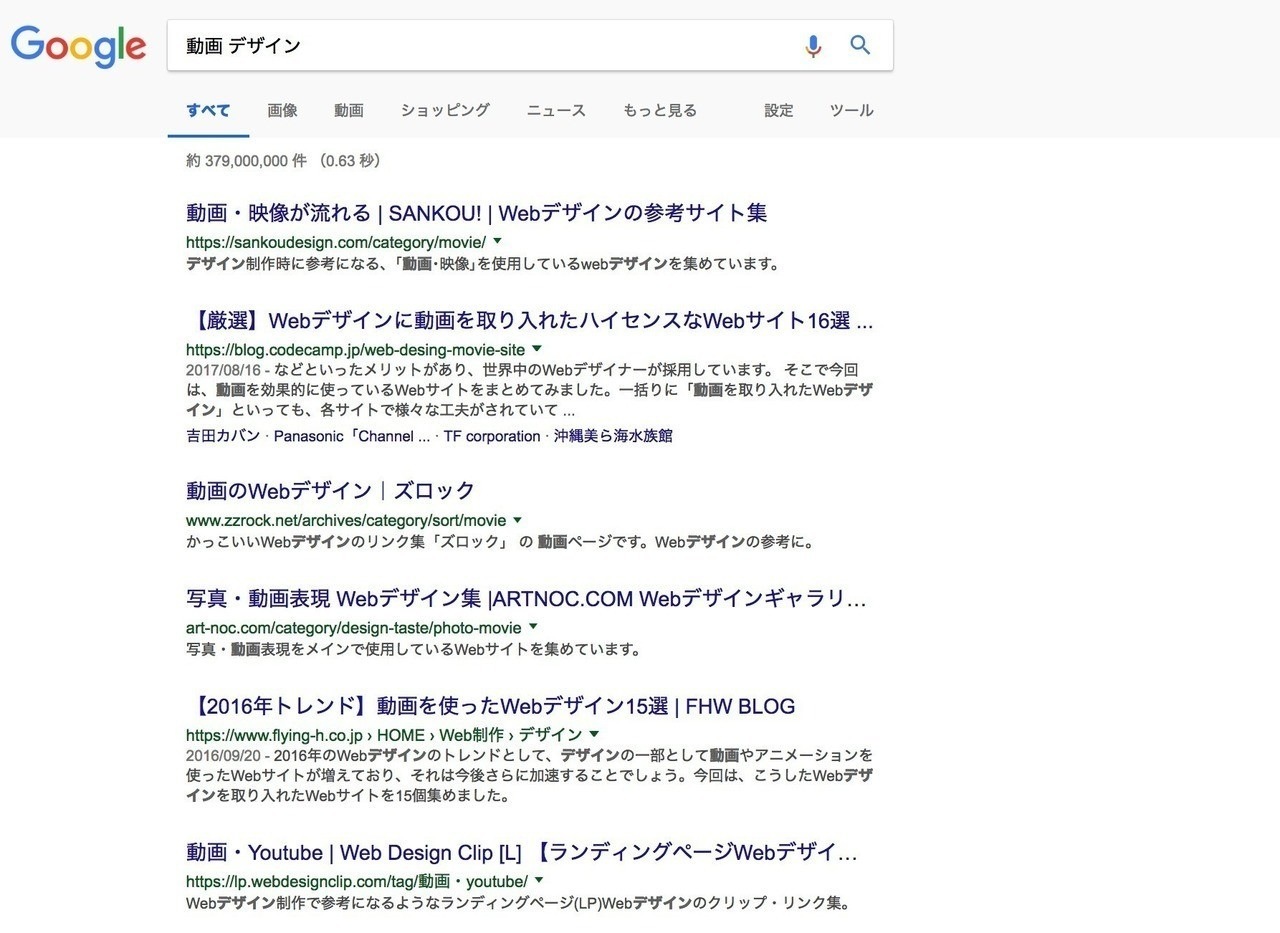Screen dimensions: 1280x933
Task: Select the すべて tab
Action: coord(208,110)
